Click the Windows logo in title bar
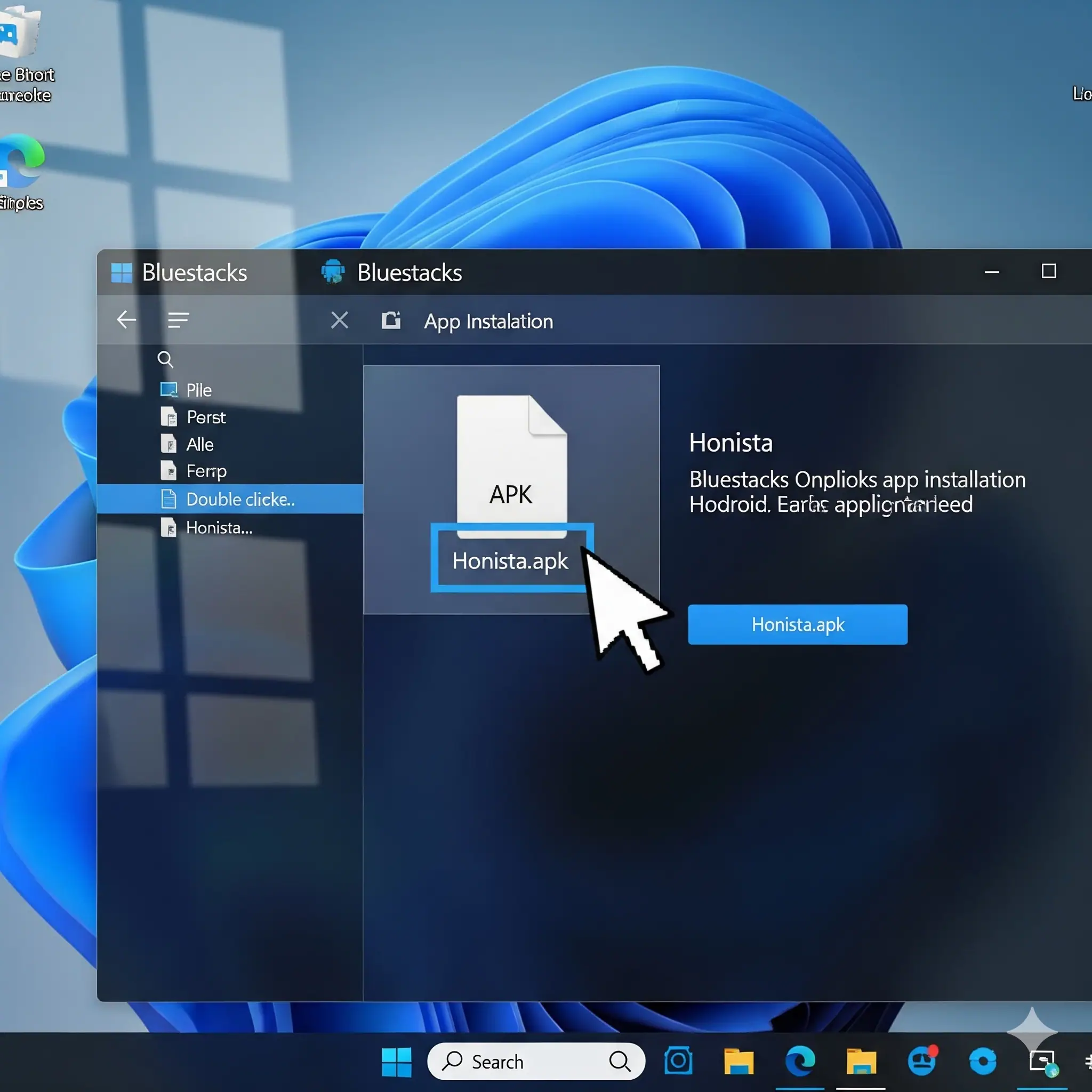Screen dimensions: 1092x1092 pyautogui.click(x=122, y=272)
